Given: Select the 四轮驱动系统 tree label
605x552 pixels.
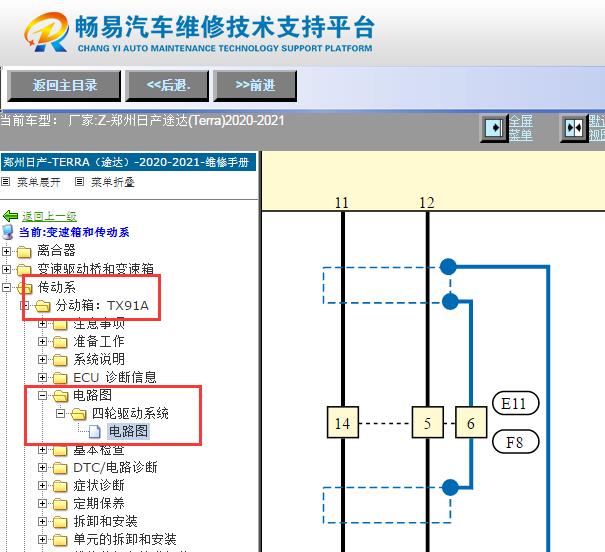Looking at the screenshot, I should coord(130,413).
